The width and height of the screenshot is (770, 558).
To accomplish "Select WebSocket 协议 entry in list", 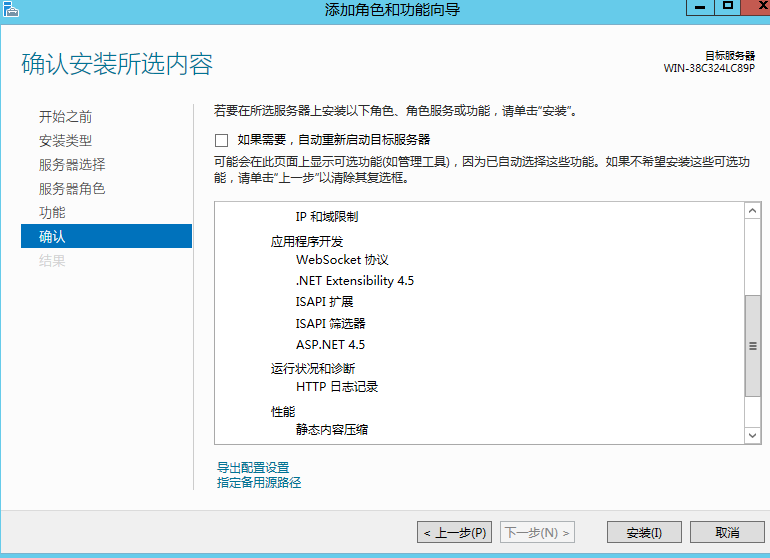I will [342, 260].
